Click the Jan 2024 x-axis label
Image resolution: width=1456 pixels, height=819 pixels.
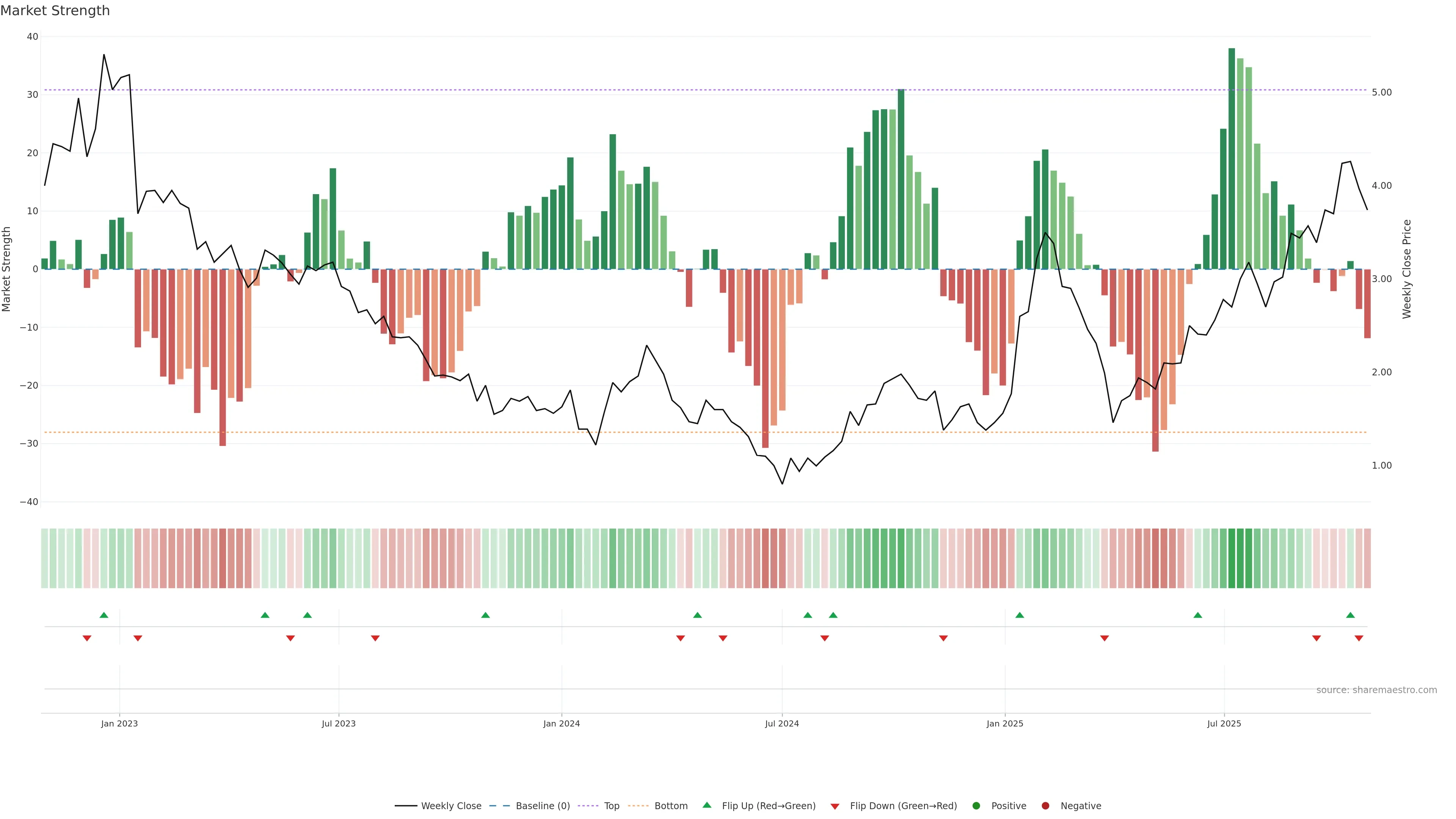click(x=561, y=723)
